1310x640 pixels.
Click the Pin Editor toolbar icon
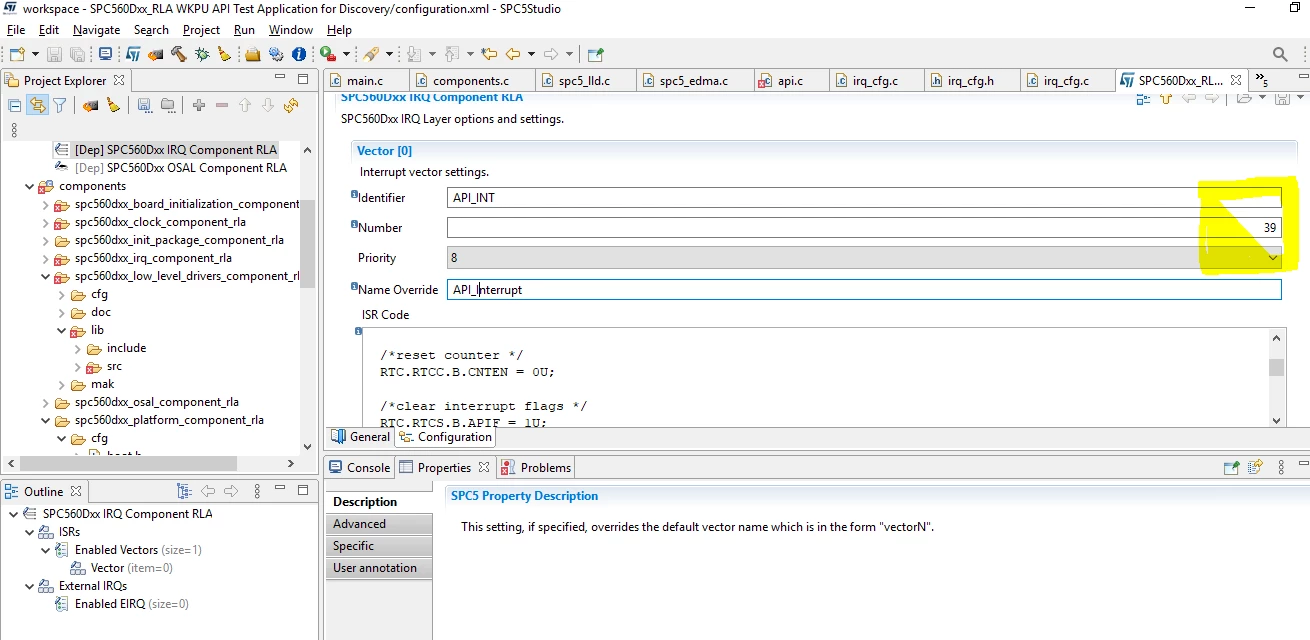pos(595,54)
